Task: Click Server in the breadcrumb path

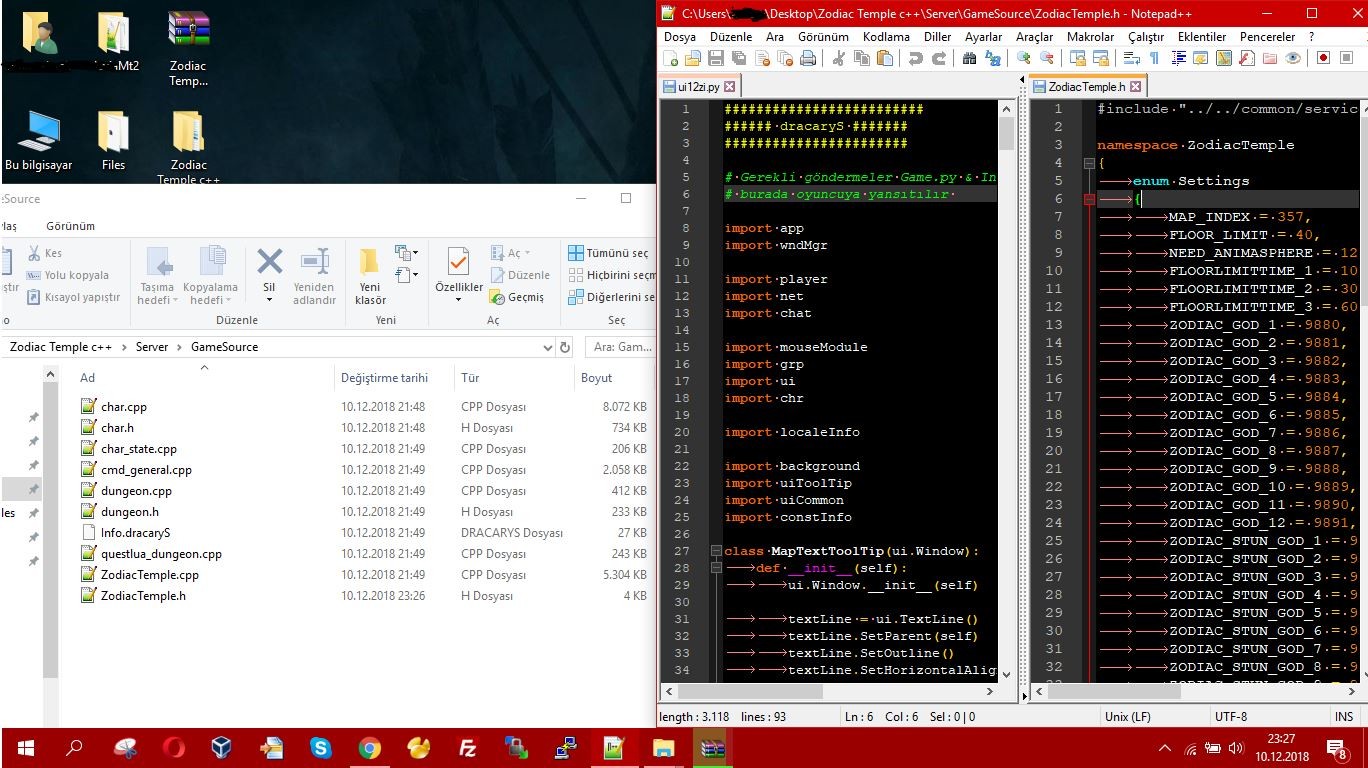Action: click(x=152, y=347)
